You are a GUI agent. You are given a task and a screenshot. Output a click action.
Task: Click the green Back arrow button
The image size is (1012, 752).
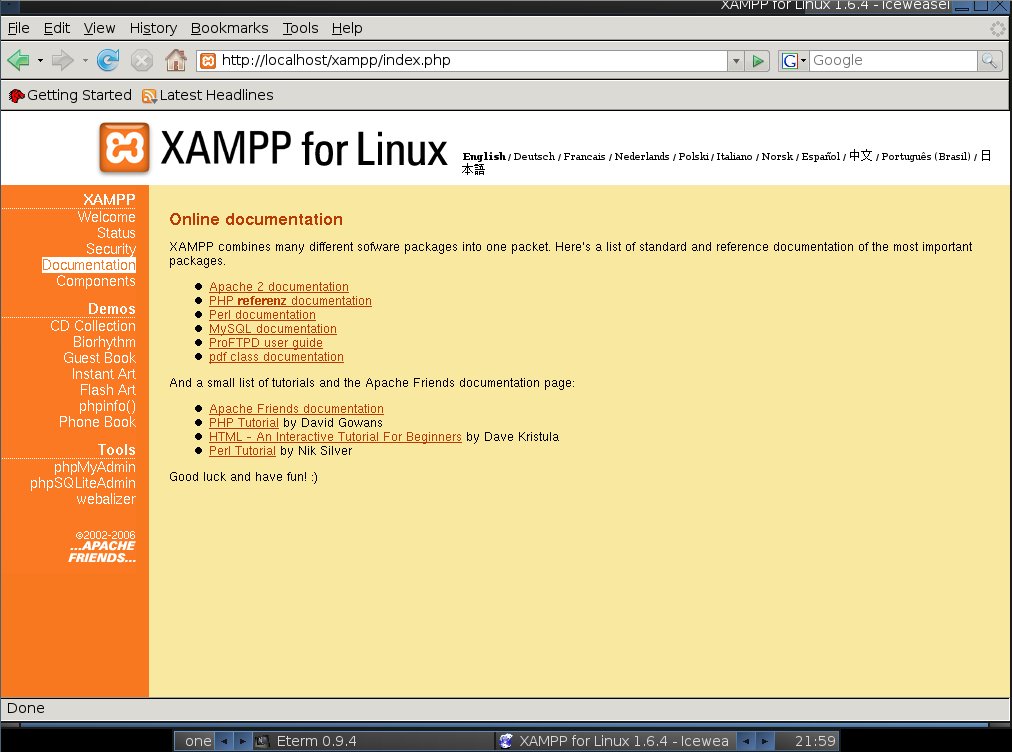18,61
